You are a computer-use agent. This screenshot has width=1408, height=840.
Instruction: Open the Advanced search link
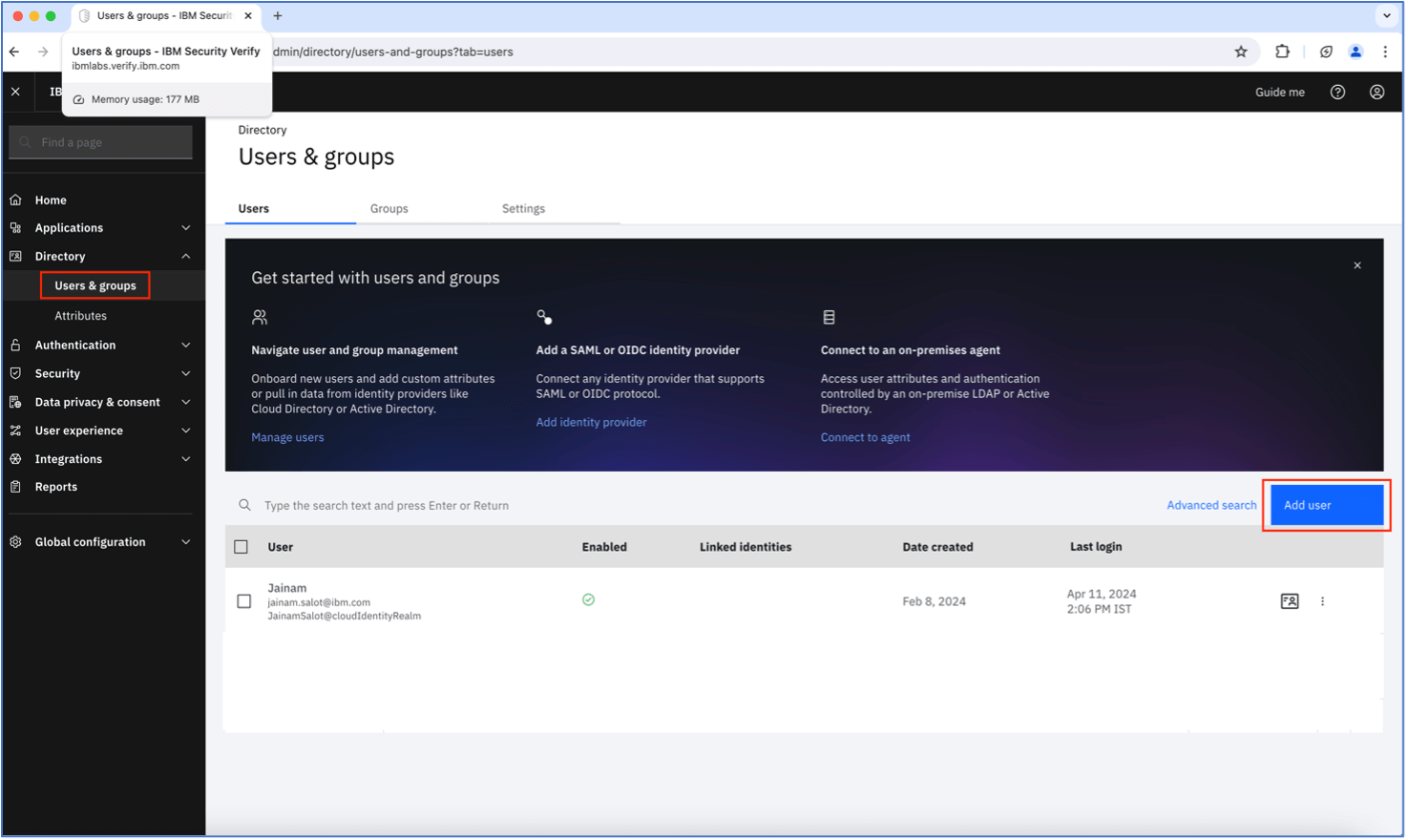[x=1210, y=505]
